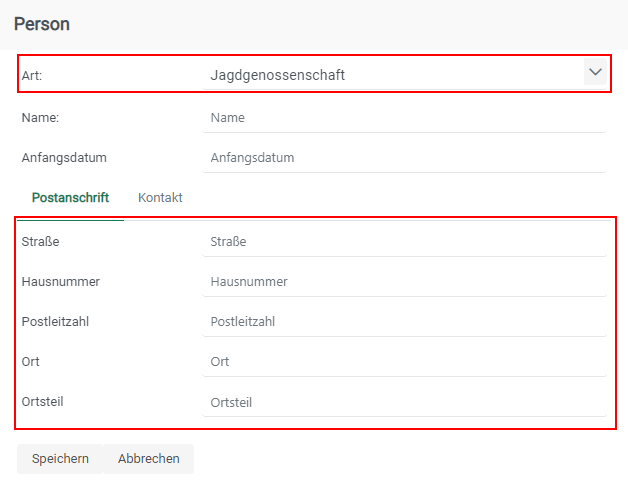This screenshot has width=628, height=491.
Task: Focus the Ortsteil input field
Action: point(404,403)
